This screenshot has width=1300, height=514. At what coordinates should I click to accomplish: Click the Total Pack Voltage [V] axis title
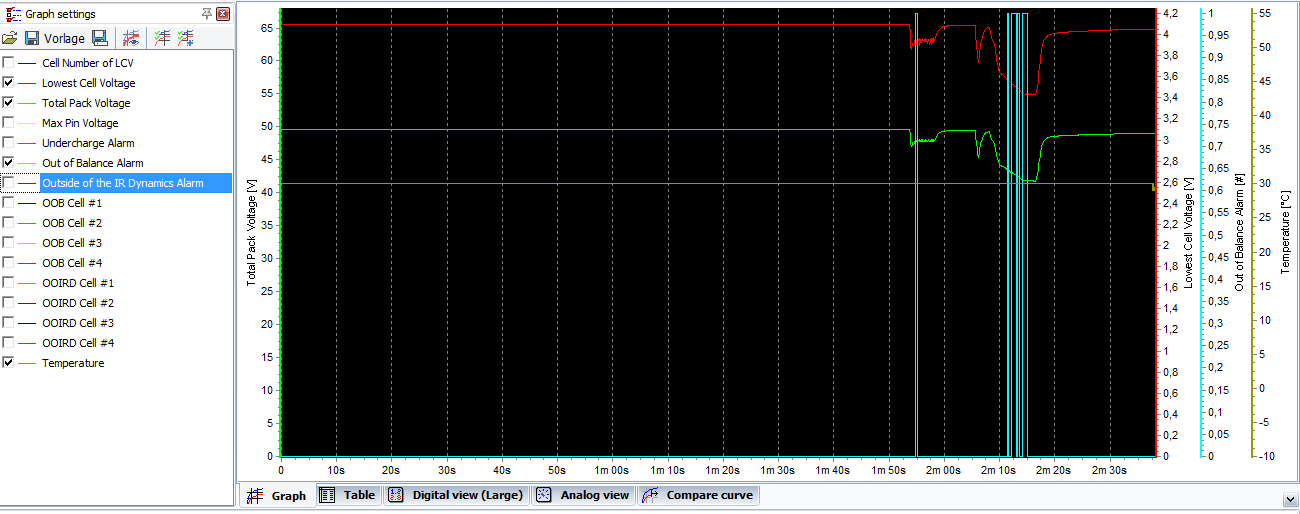click(x=252, y=234)
